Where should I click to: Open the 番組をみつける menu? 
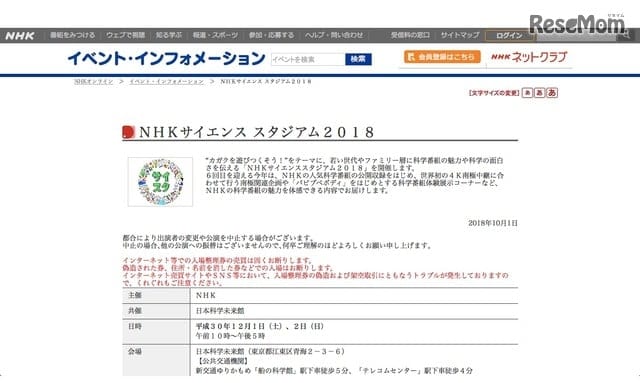click(x=72, y=36)
